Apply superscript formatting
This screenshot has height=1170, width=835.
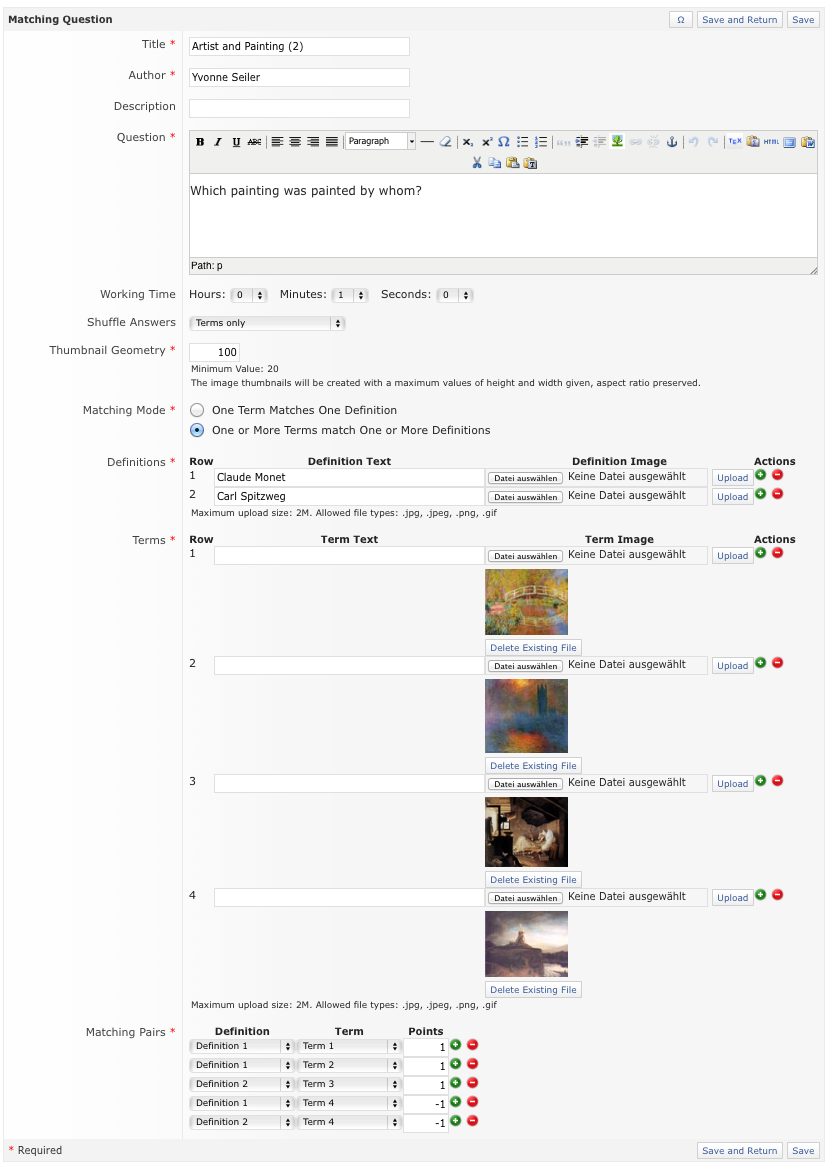point(487,142)
